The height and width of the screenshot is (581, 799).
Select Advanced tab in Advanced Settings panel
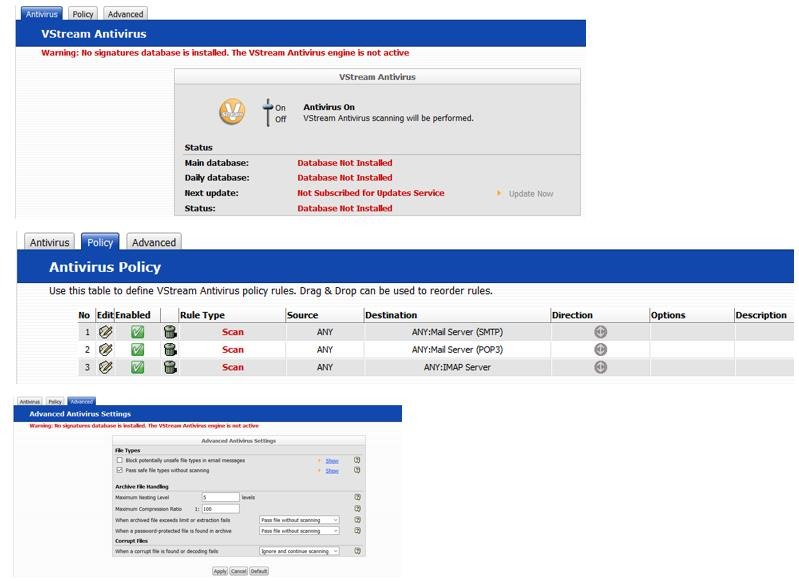click(82, 402)
